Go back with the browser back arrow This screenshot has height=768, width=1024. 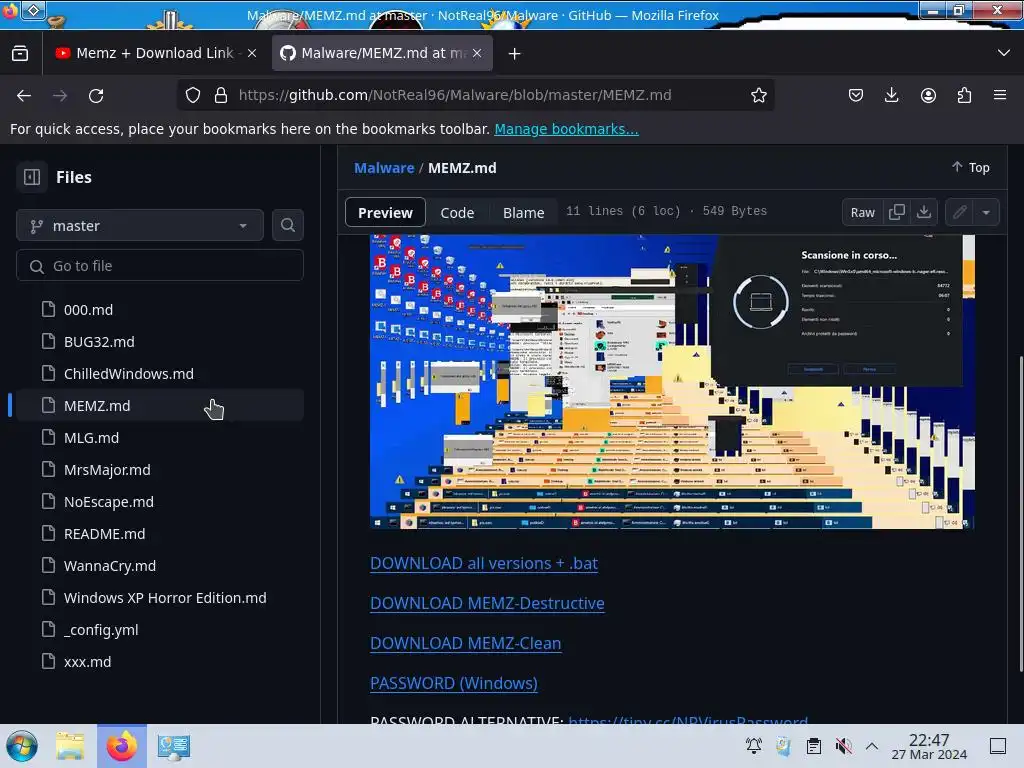[24, 95]
